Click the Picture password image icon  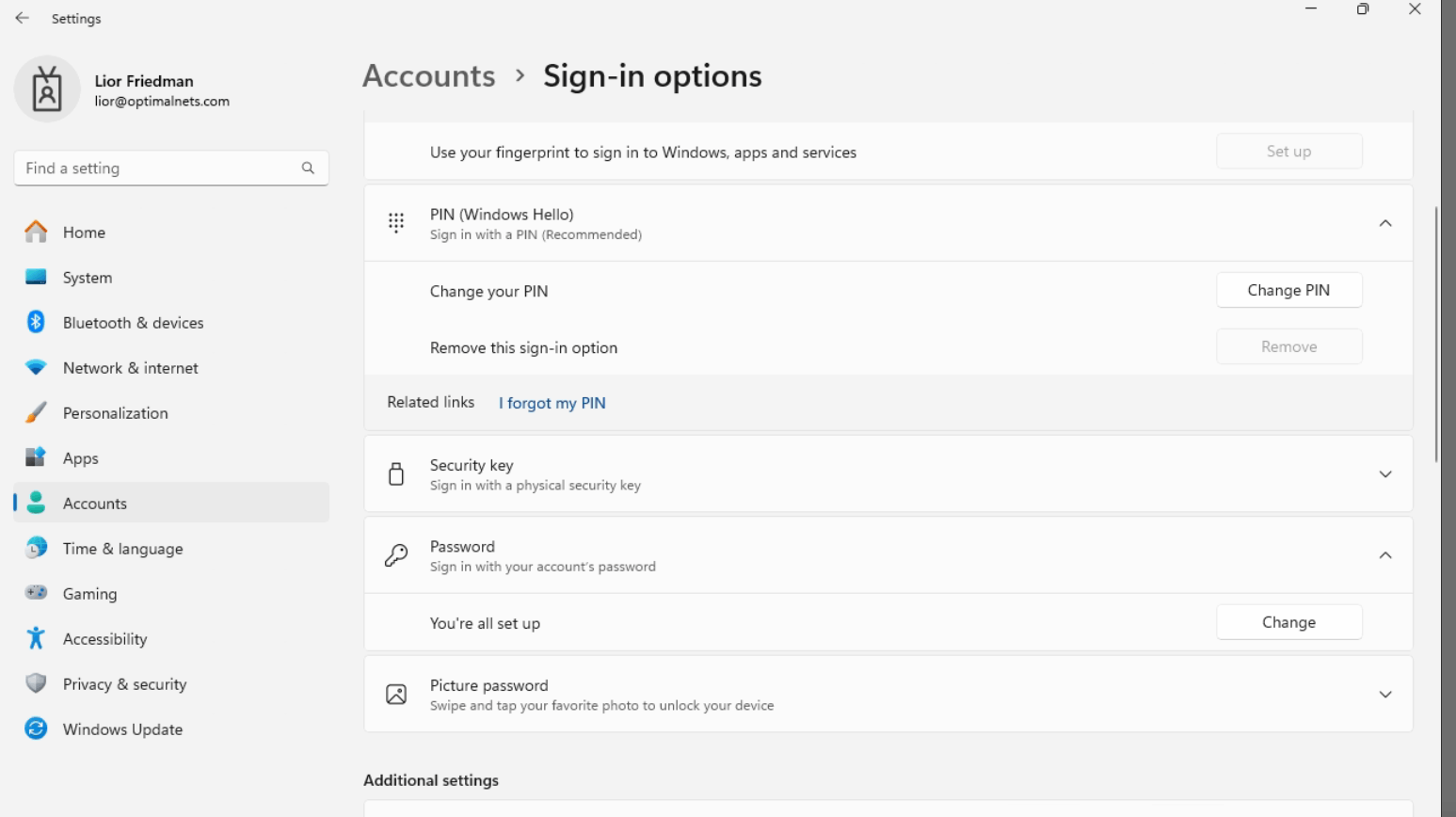tap(396, 695)
